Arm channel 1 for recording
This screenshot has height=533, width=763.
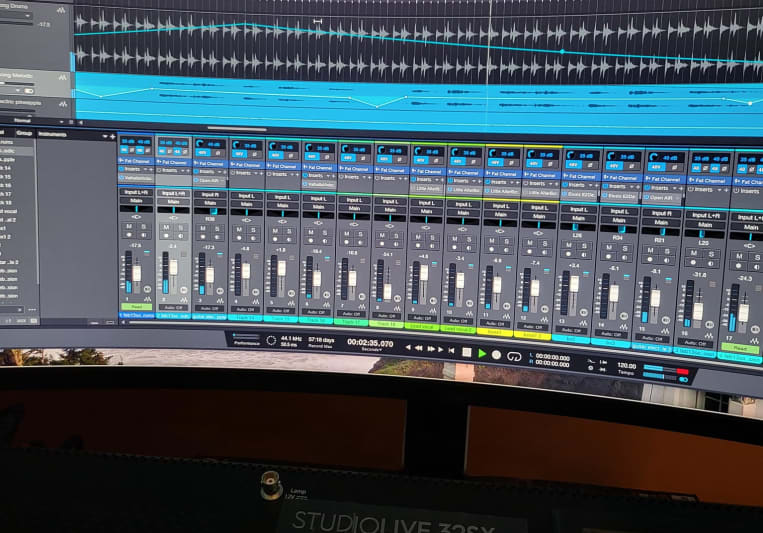point(129,235)
